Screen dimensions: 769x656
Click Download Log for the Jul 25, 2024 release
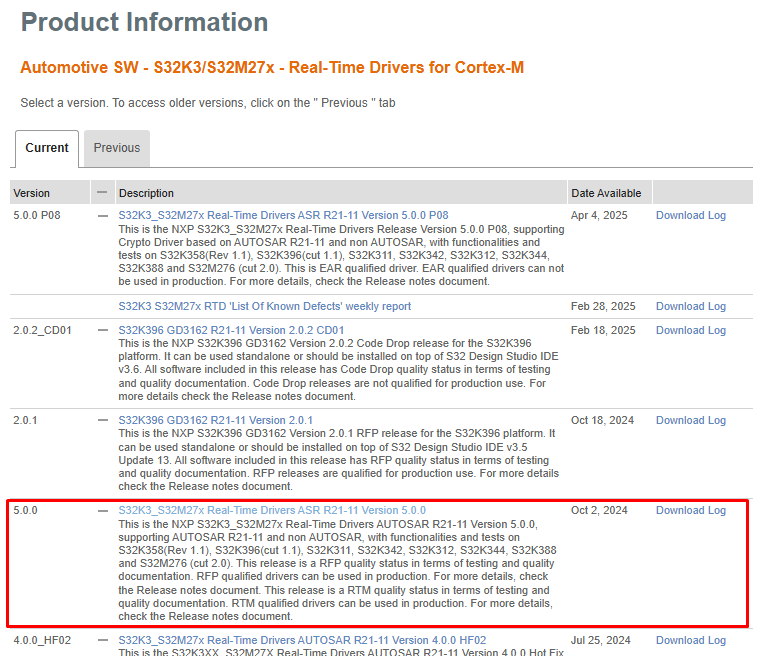click(x=690, y=640)
